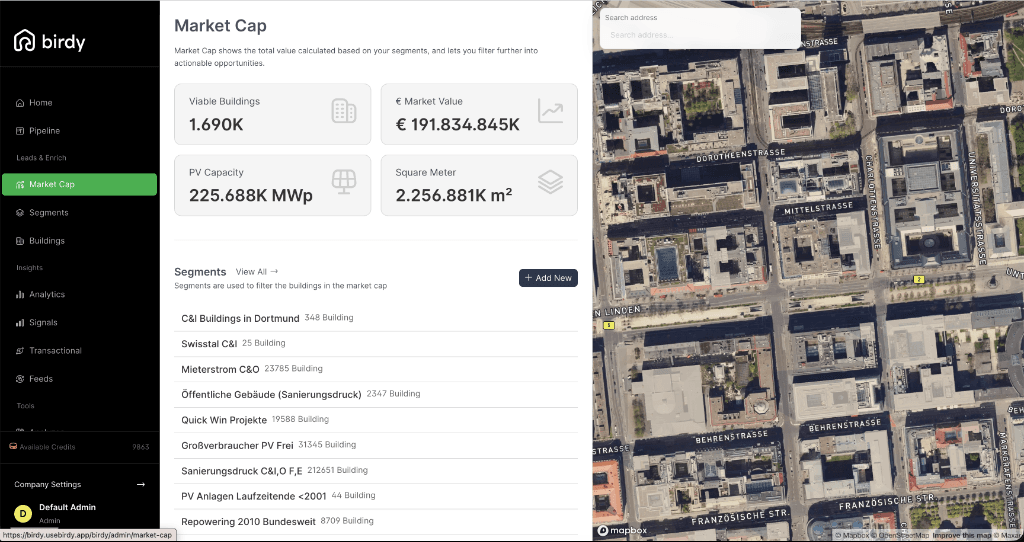Click the Feeds sidebar icon
Viewport: 1024px width, 542px height.
[20, 379]
